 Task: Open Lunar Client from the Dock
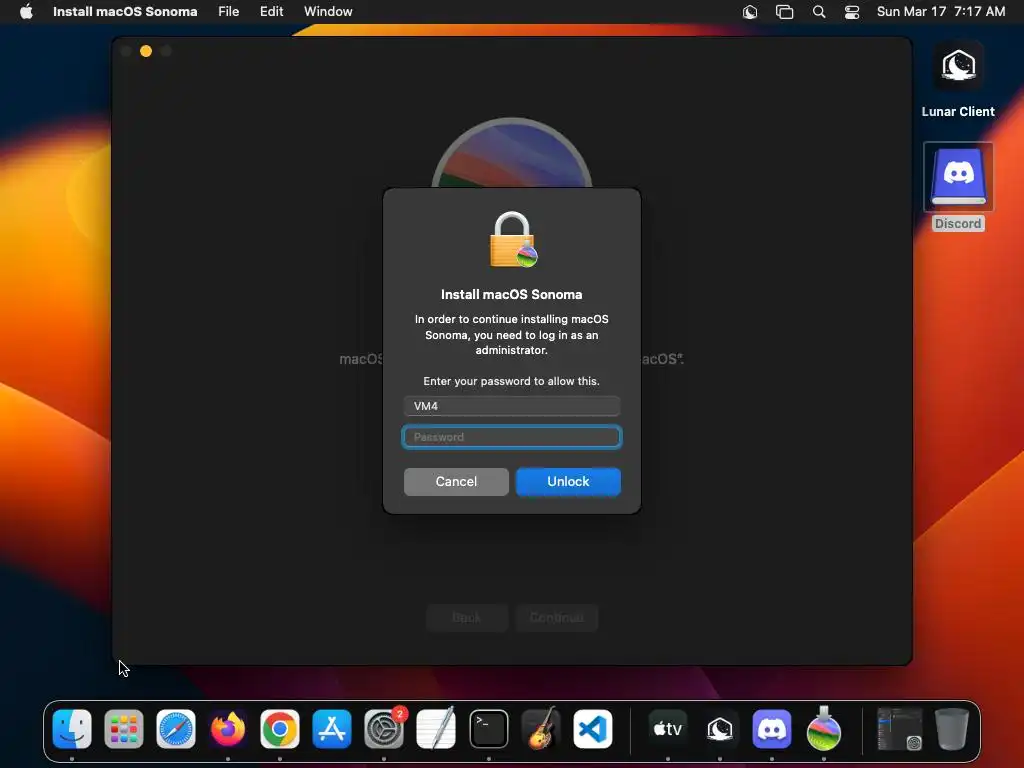720,729
